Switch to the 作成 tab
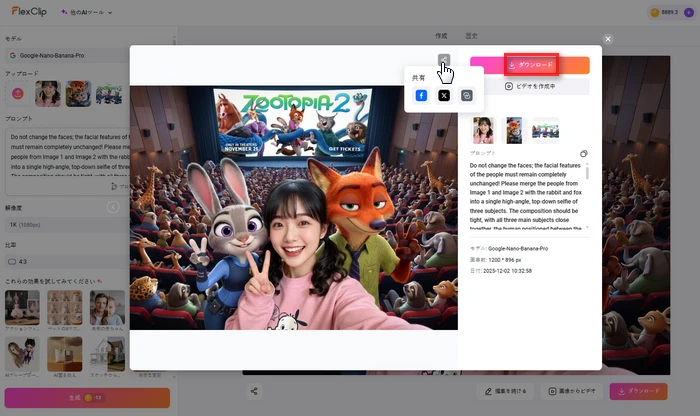 441,36
